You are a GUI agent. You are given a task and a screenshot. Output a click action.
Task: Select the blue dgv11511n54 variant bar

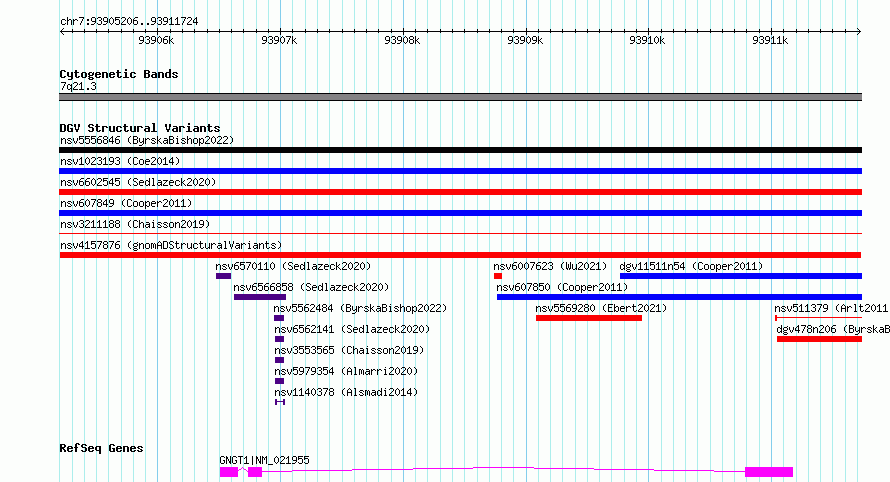[x=741, y=276]
